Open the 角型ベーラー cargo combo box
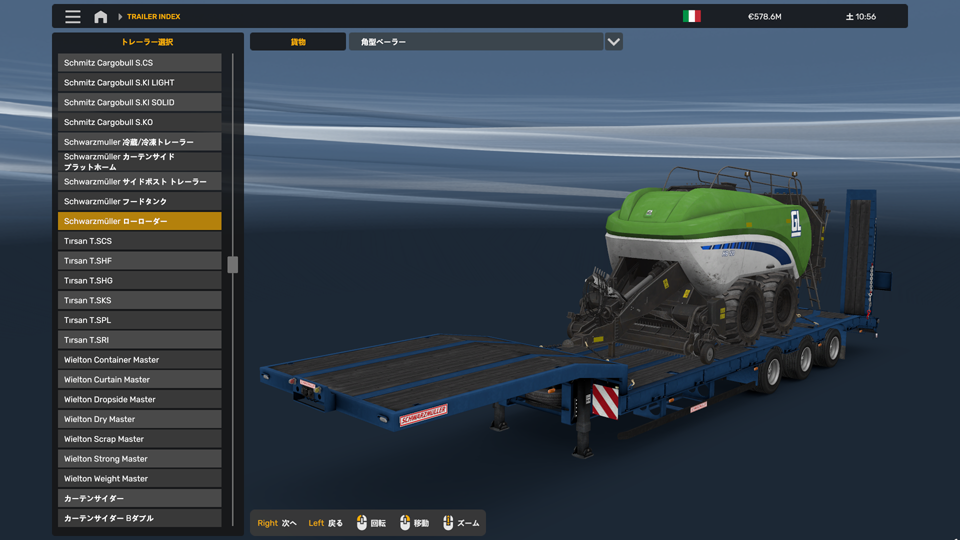The height and width of the screenshot is (540, 960). click(x=475, y=42)
